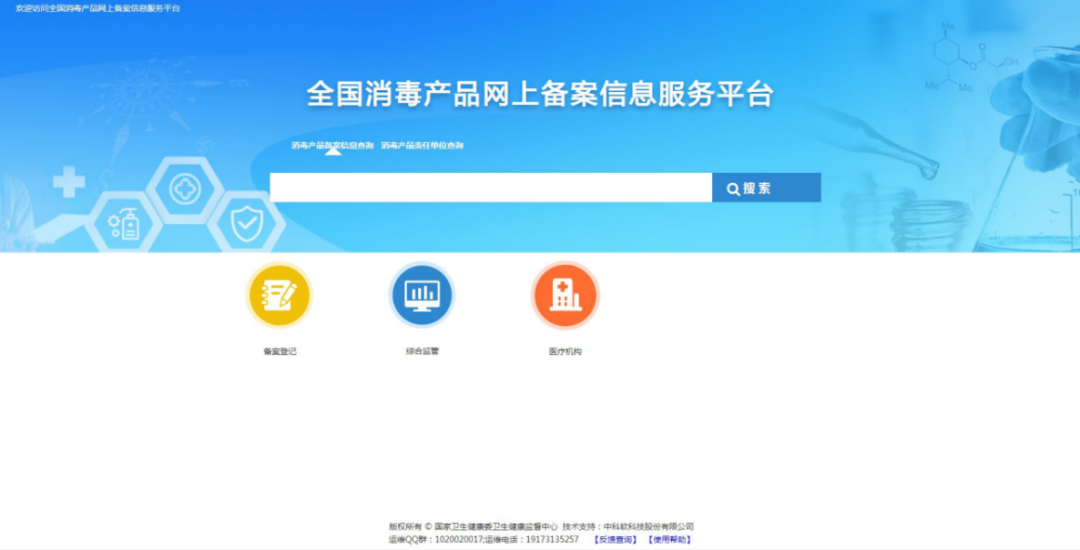Click the 全国消毒产品网上备案信息服务平台 title
Viewport: 1080px width, 550px height.
coord(539,95)
